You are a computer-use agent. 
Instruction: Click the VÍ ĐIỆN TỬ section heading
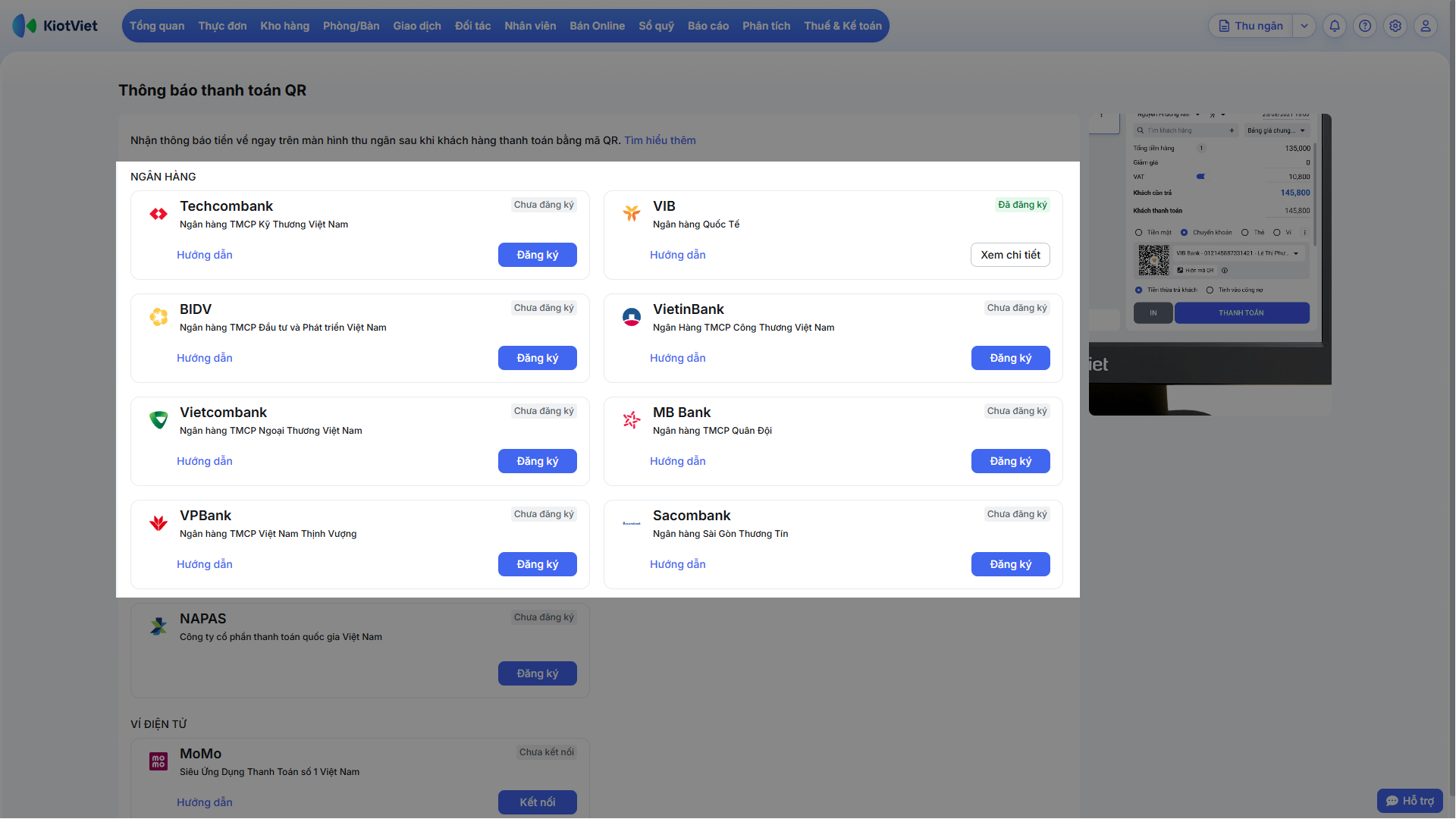[158, 724]
